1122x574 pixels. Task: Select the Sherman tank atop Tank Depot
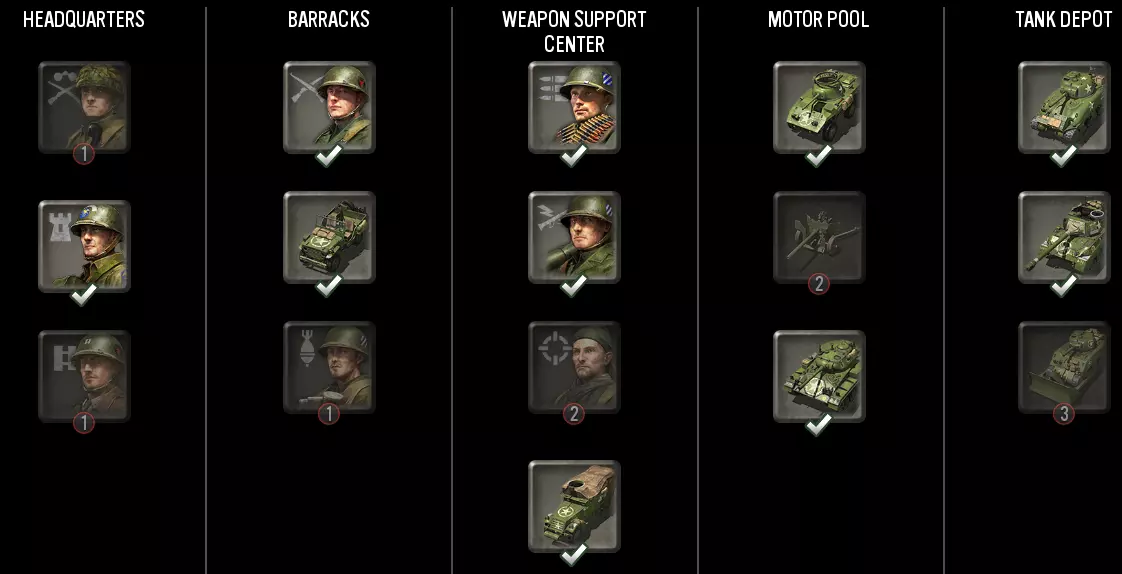pos(1064,107)
